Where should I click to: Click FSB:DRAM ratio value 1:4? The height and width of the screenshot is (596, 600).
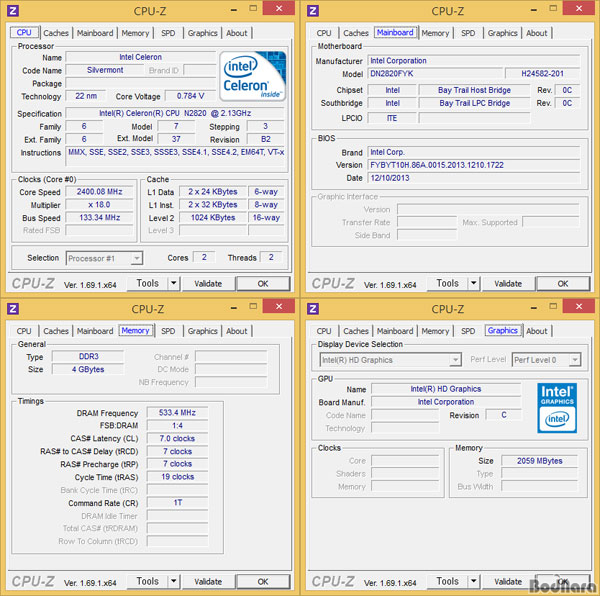coord(177,425)
